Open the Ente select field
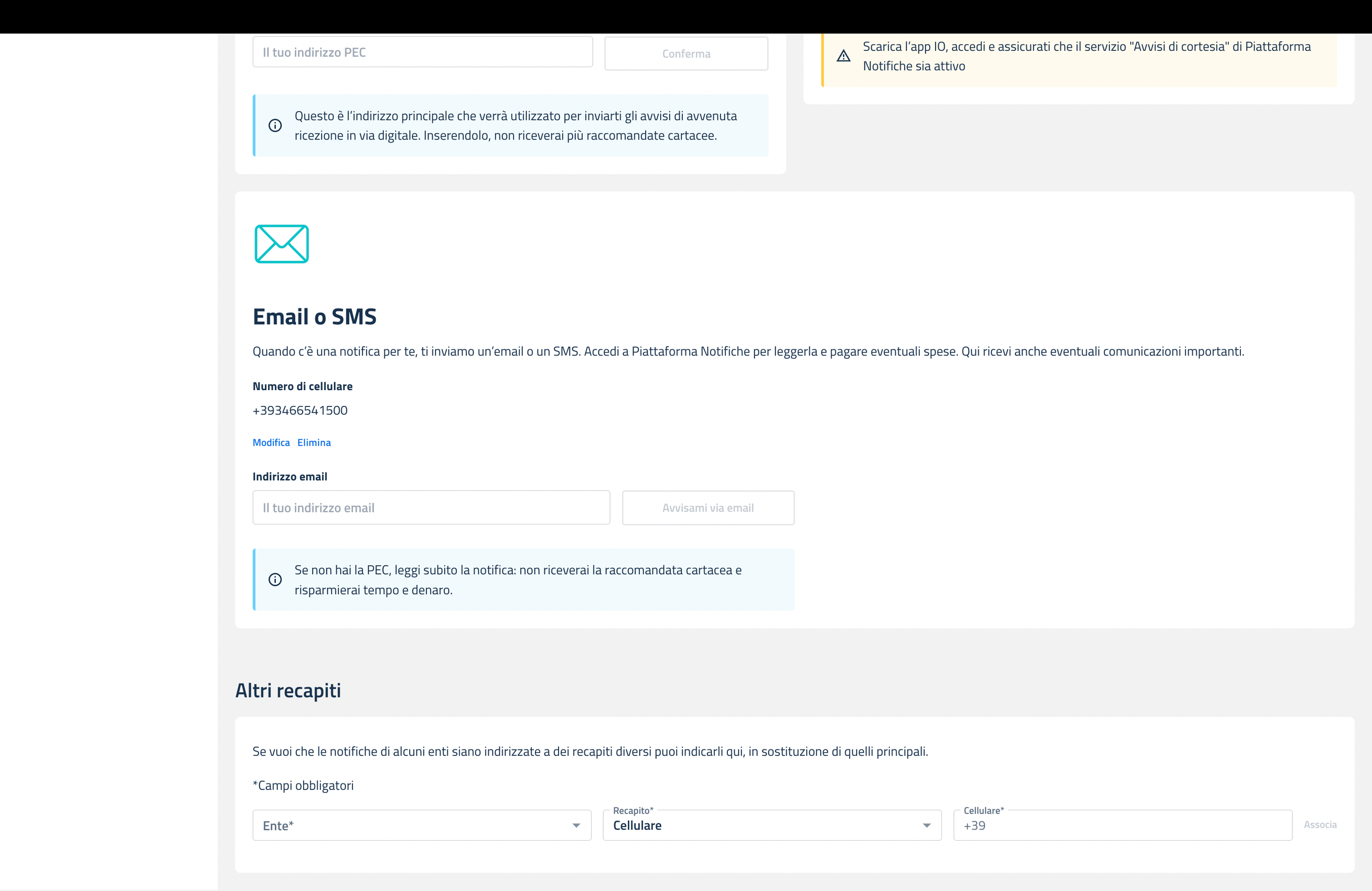 pyautogui.click(x=415, y=825)
